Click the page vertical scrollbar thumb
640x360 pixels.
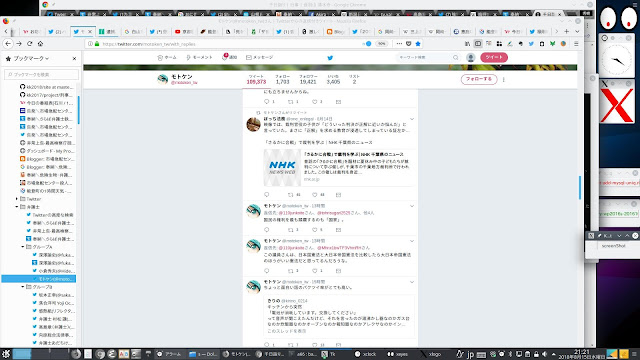[580, 187]
